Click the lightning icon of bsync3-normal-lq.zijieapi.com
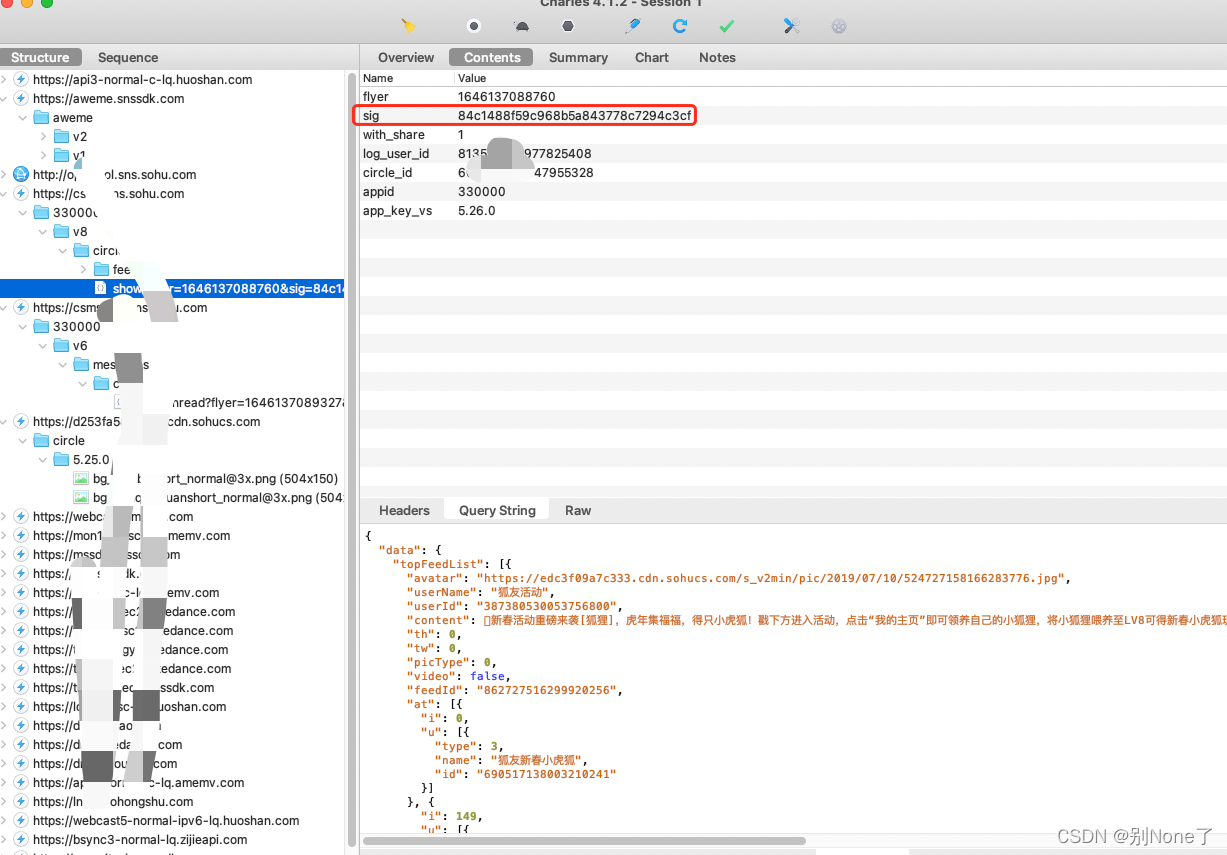 tap(21, 839)
